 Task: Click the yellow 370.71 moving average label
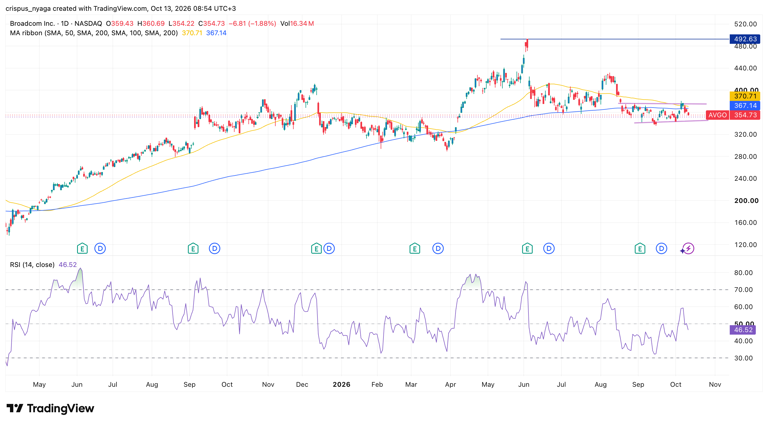point(744,96)
